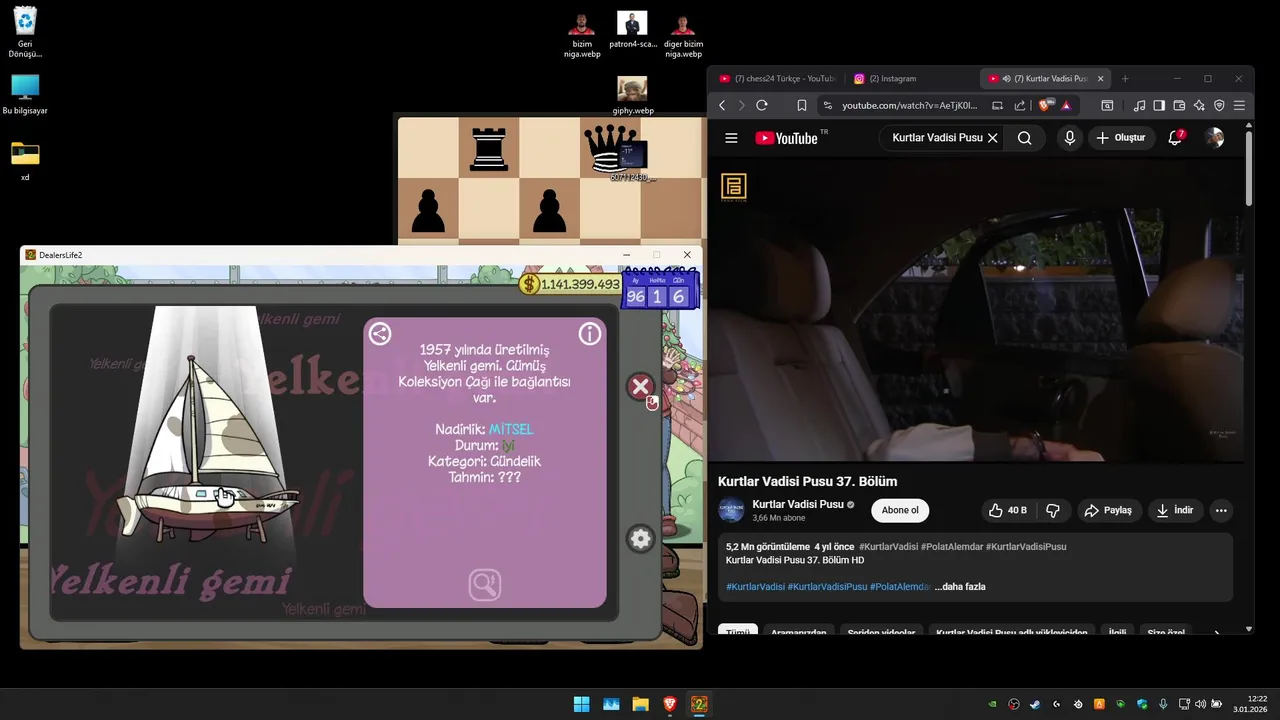Viewport: 1280px width, 720px height.
Task: Open Kurtlar Vadisi Pusu channel name
Action: pos(798,504)
